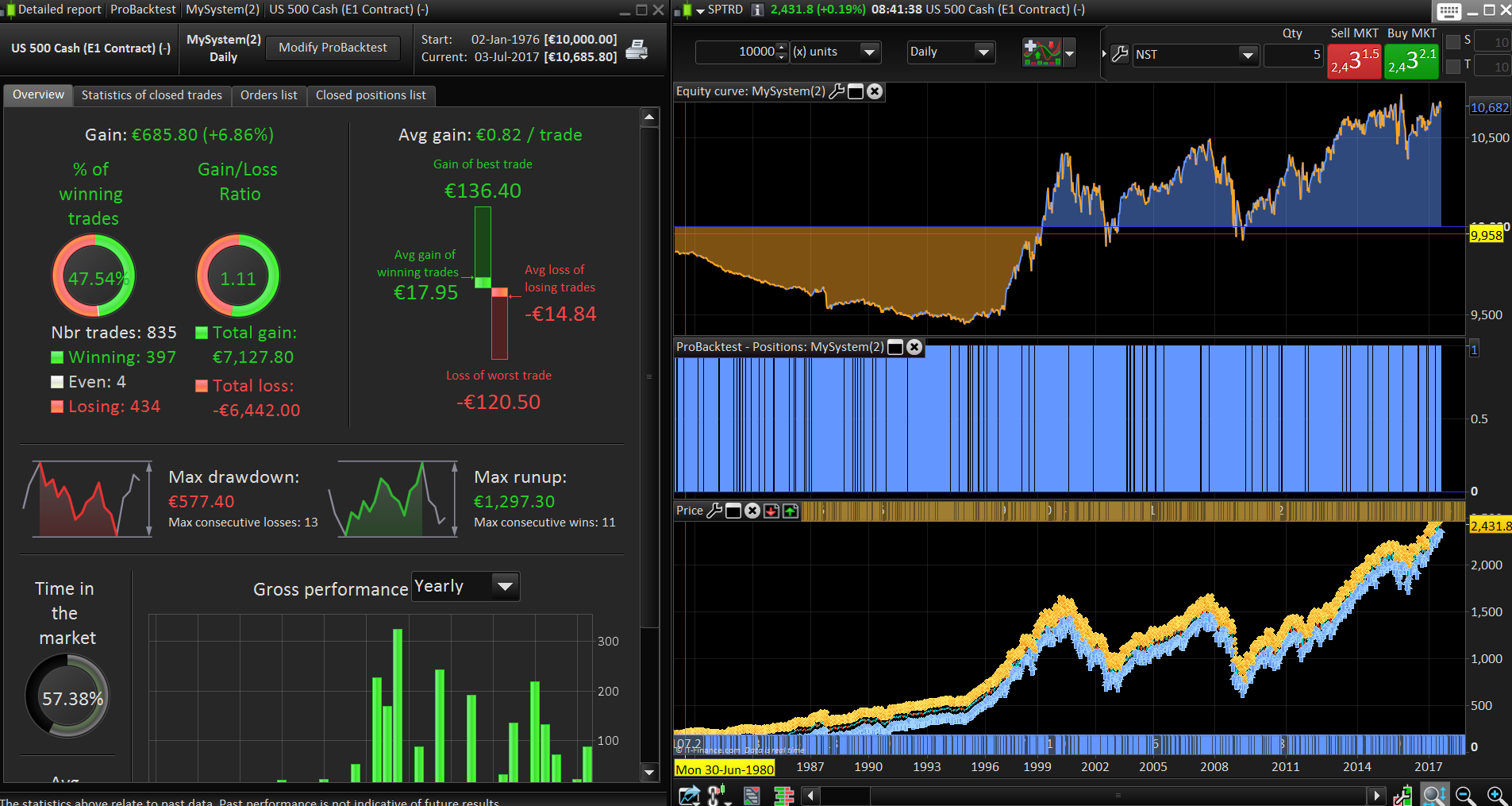Click the zoom in magnifier icon
This screenshot has width=1512, height=806.
click(1497, 795)
